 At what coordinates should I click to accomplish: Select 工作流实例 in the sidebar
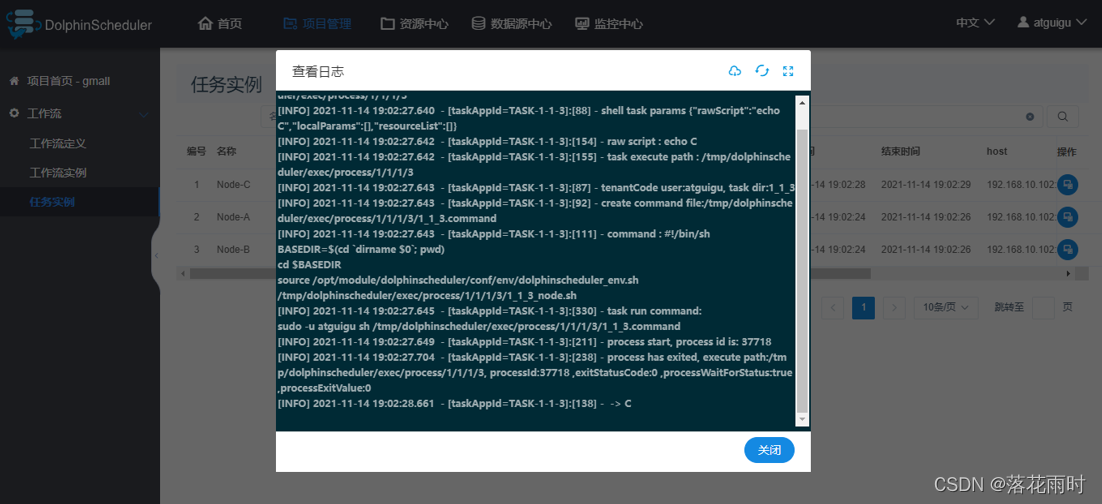58,173
